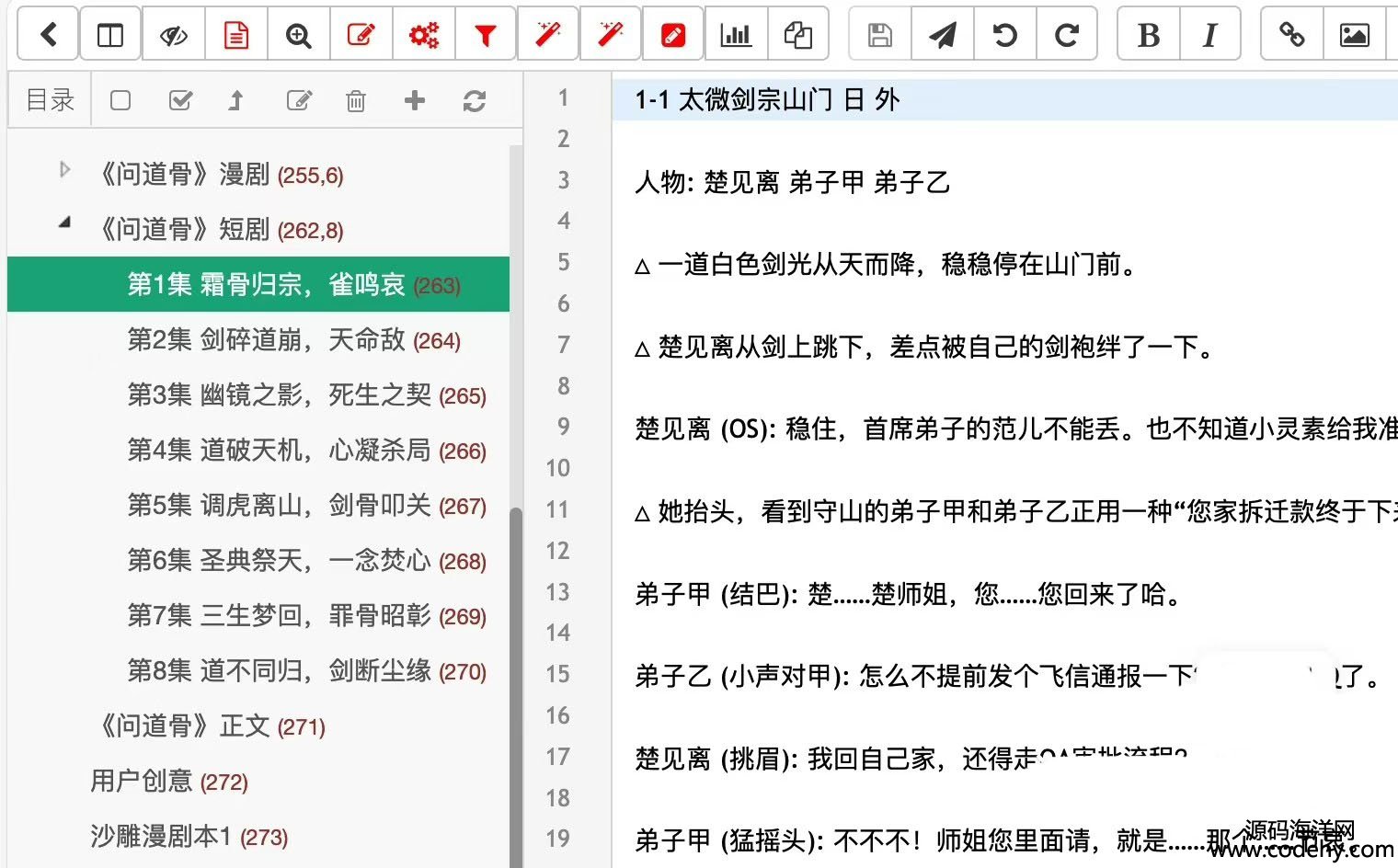The image size is (1398, 868).
Task: Toggle the sidebar panel layout button
Action: (110, 35)
